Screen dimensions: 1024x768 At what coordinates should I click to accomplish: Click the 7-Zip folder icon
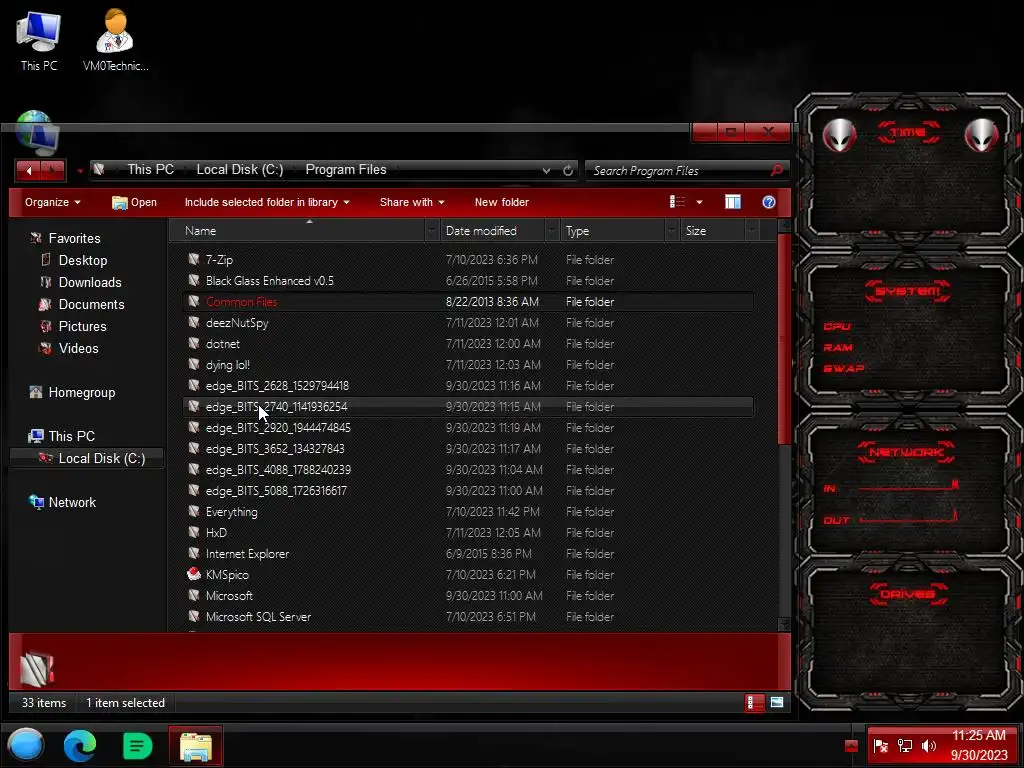tap(193, 259)
